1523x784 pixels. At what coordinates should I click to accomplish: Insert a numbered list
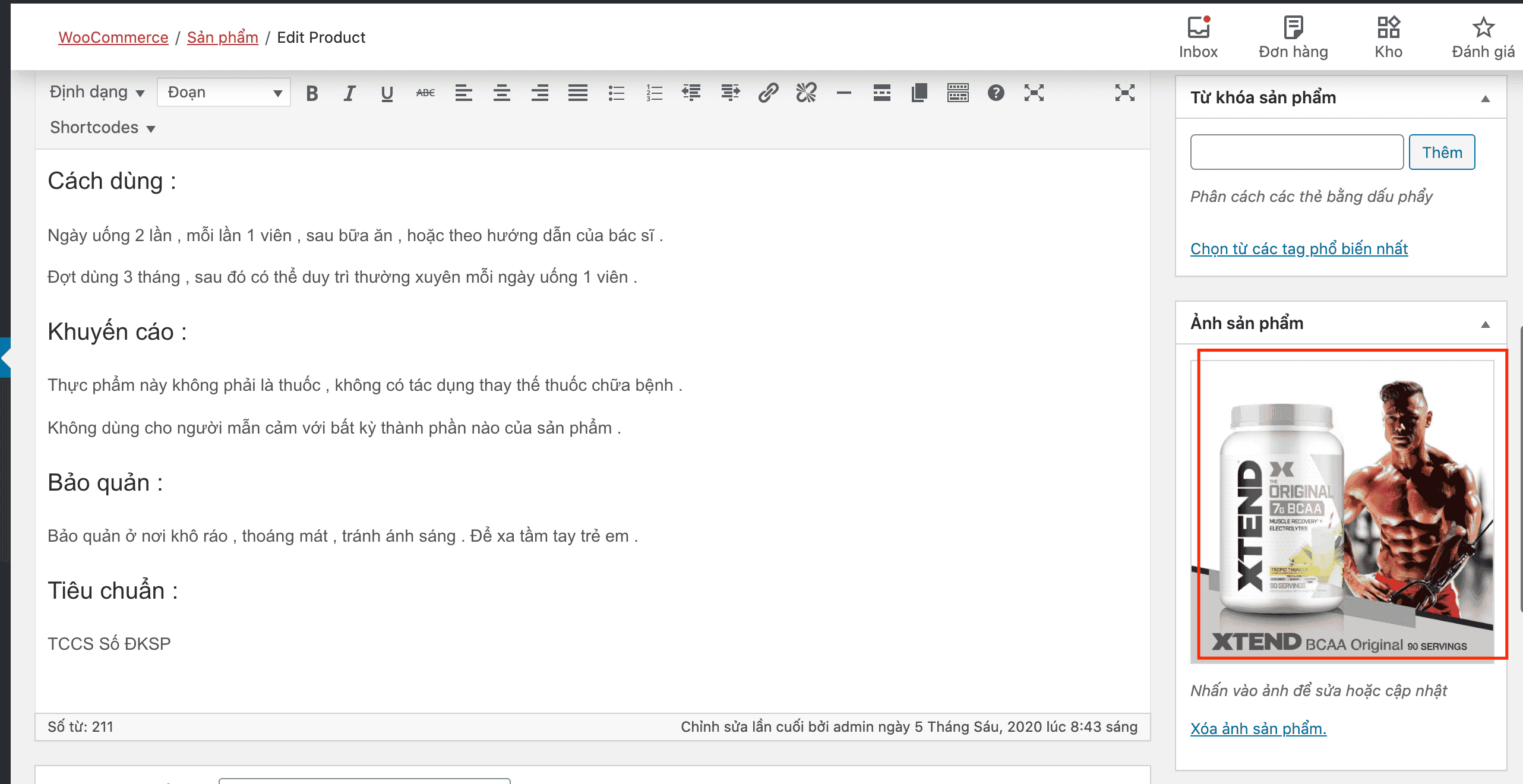[x=654, y=93]
